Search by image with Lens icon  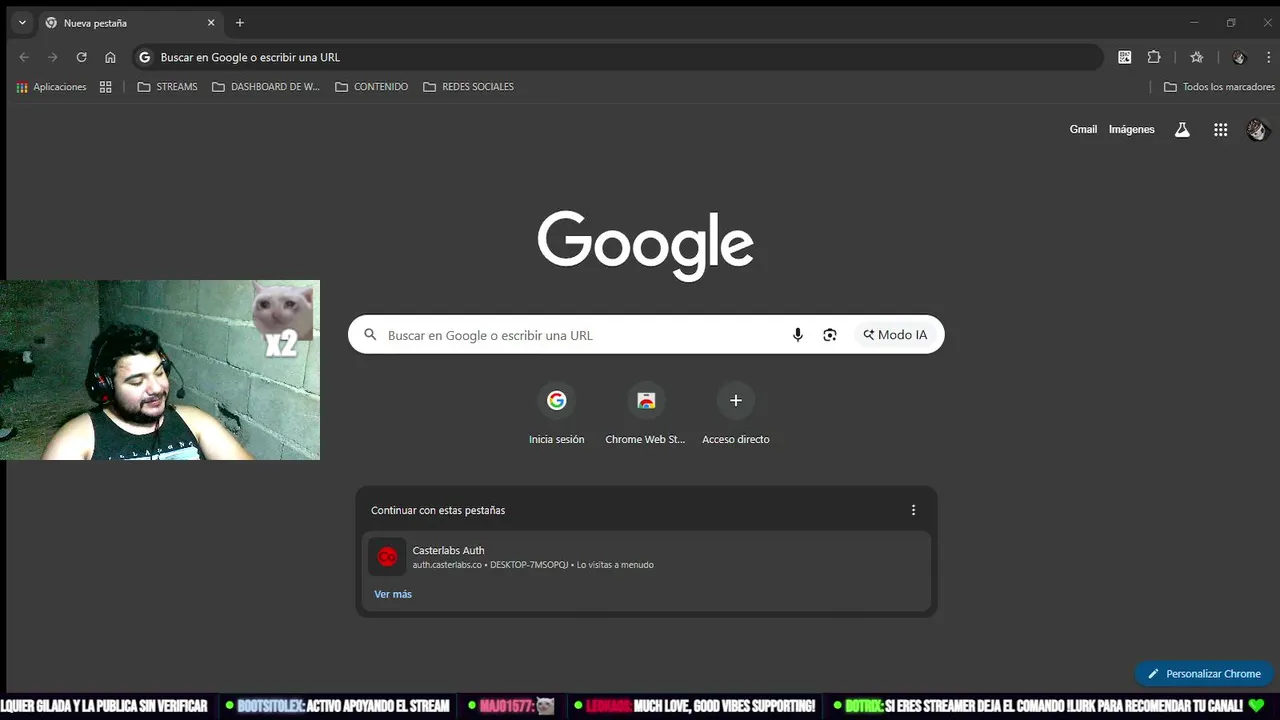tap(830, 335)
